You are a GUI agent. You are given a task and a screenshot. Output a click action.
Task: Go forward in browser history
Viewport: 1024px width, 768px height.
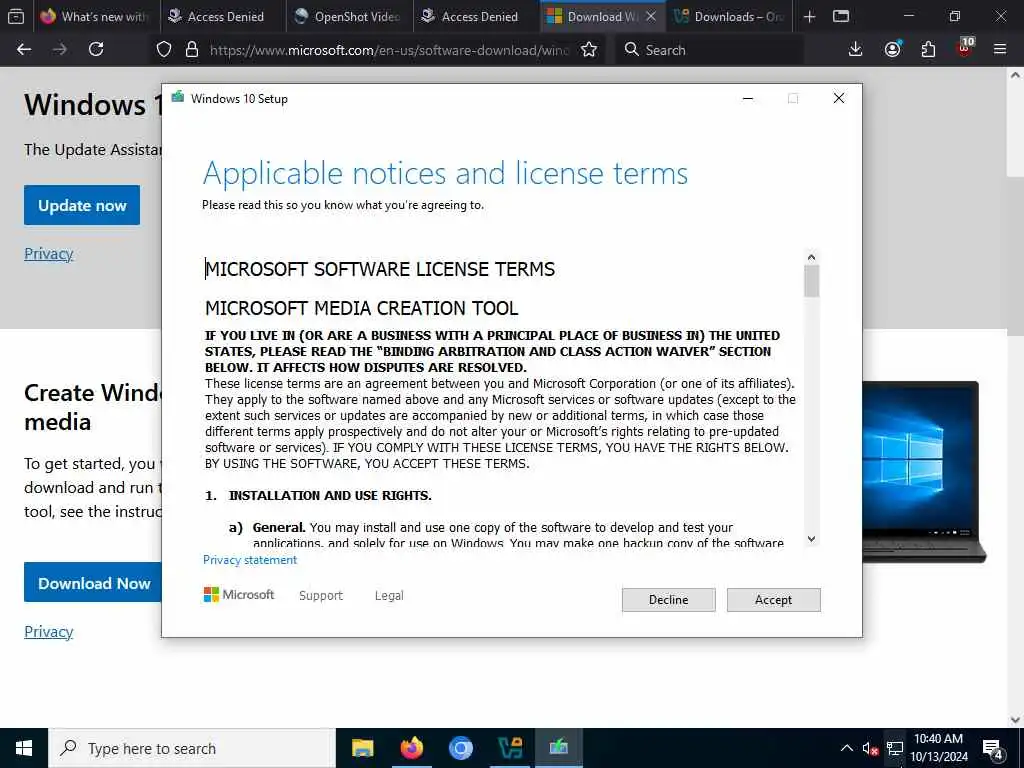[60, 49]
